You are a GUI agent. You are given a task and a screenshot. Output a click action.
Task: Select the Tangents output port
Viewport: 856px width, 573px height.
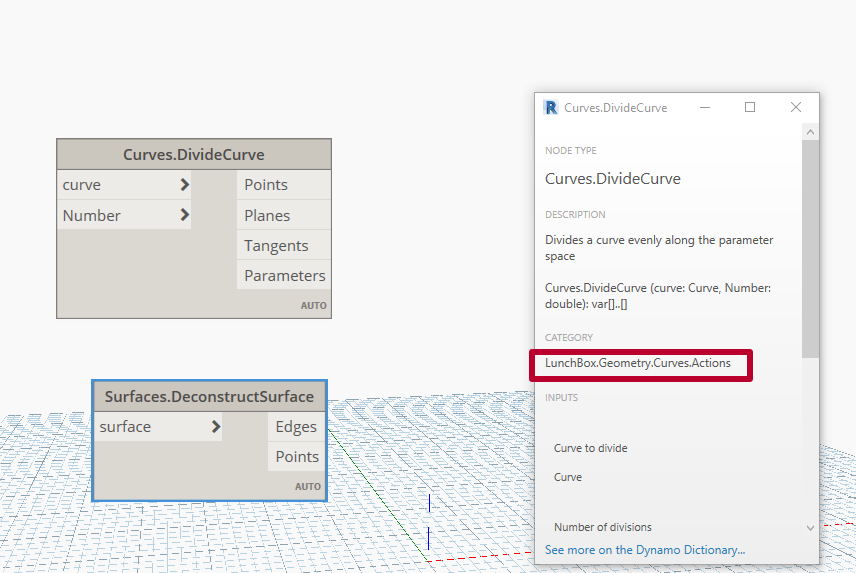pos(284,246)
